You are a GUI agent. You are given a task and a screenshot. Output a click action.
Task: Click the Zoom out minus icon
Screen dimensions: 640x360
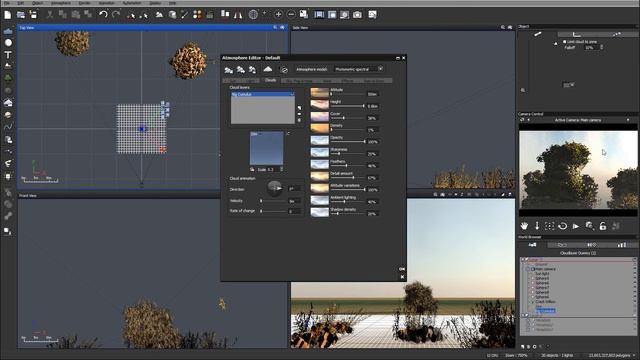pos(291,15)
